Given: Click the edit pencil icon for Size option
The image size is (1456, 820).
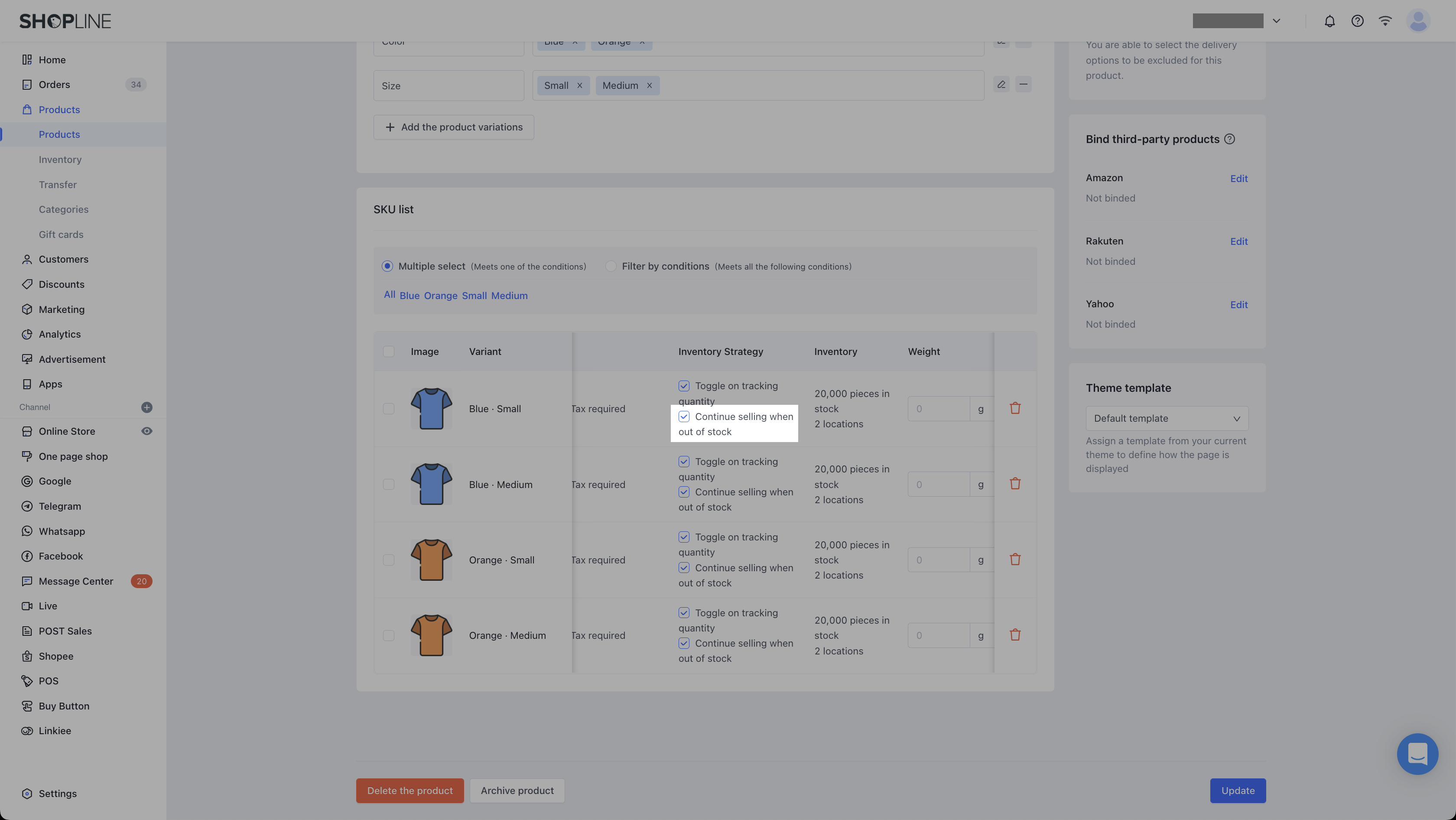Looking at the screenshot, I should pyautogui.click(x=1001, y=85).
